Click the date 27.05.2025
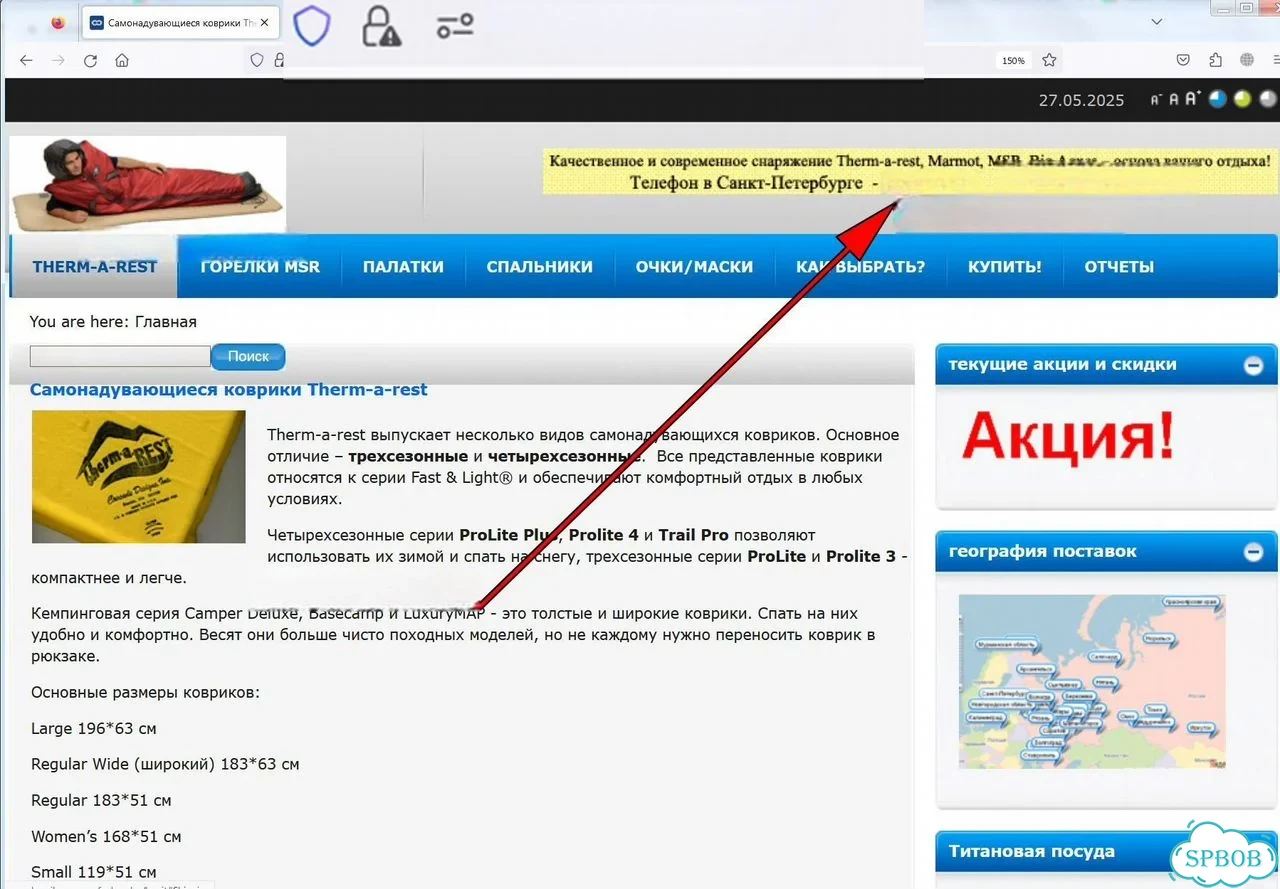1280x889 pixels. click(x=1081, y=100)
